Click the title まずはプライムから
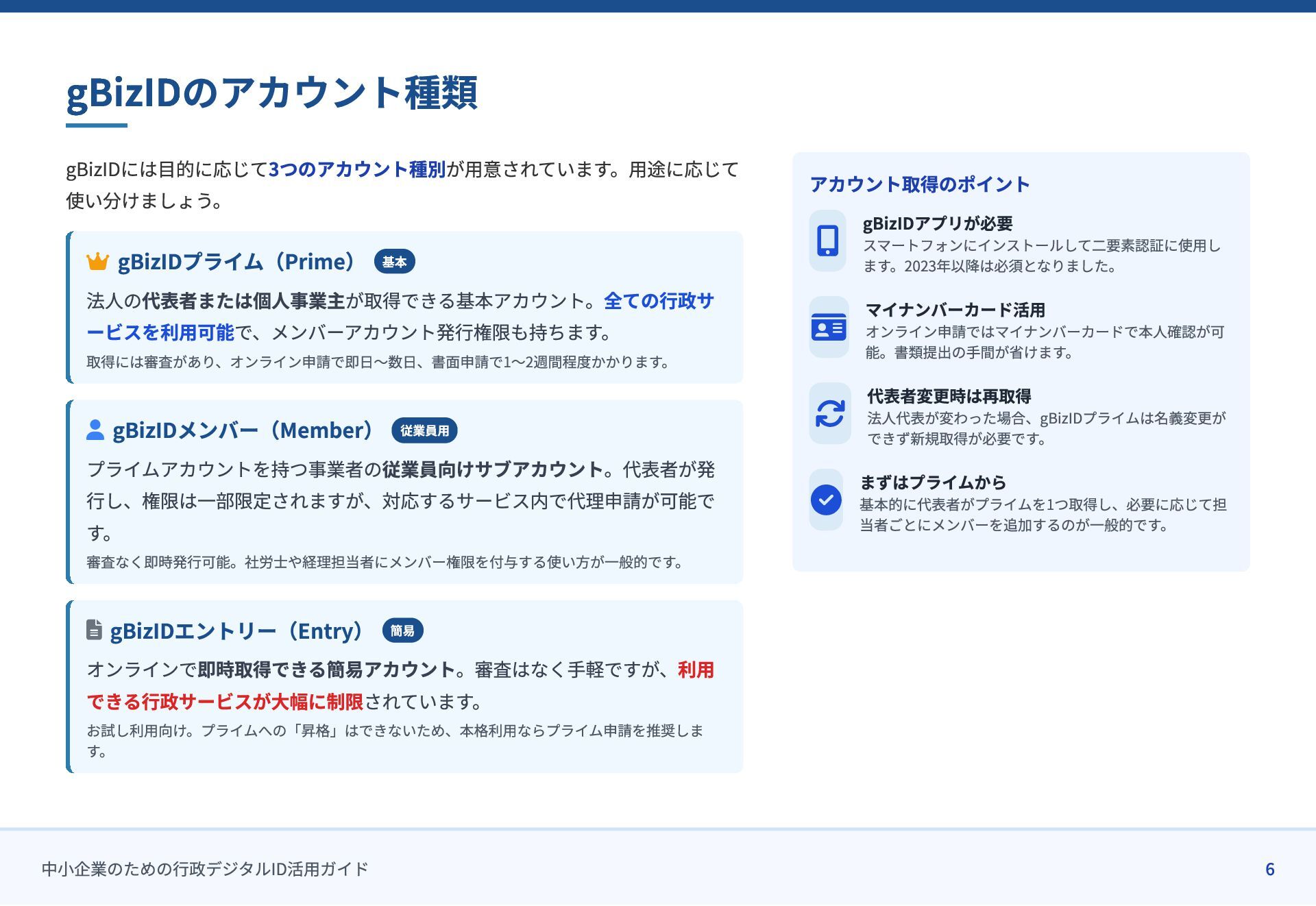1316x906 pixels. [933, 482]
